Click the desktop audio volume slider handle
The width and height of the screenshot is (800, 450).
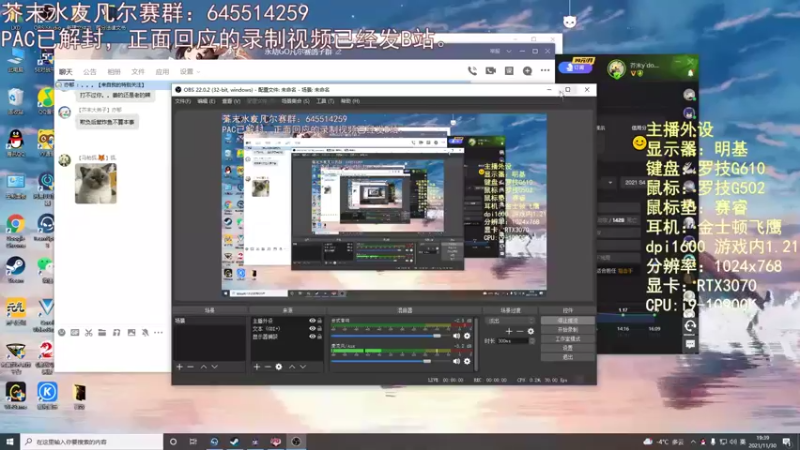[x=437, y=336]
